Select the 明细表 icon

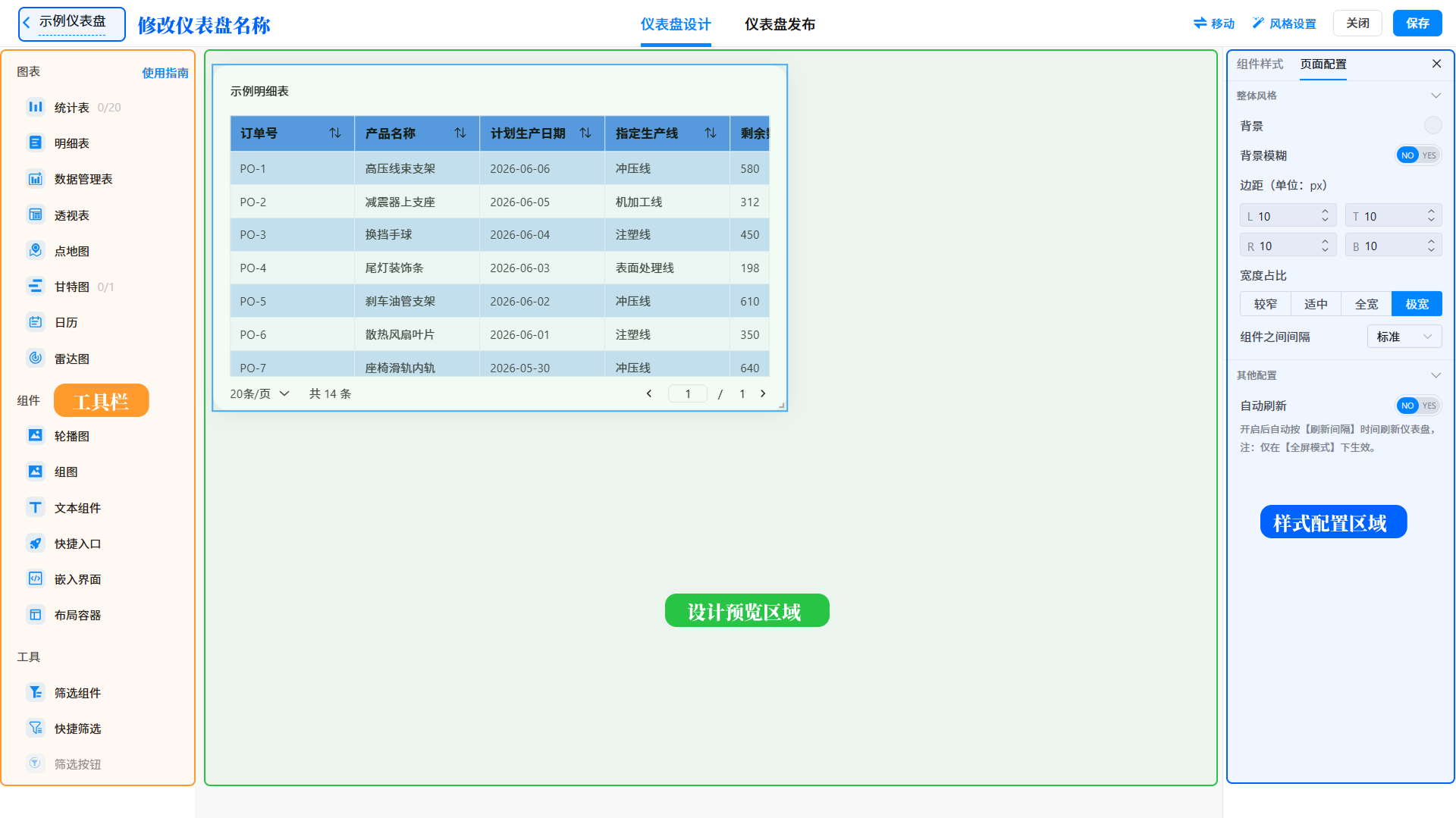point(36,143)
